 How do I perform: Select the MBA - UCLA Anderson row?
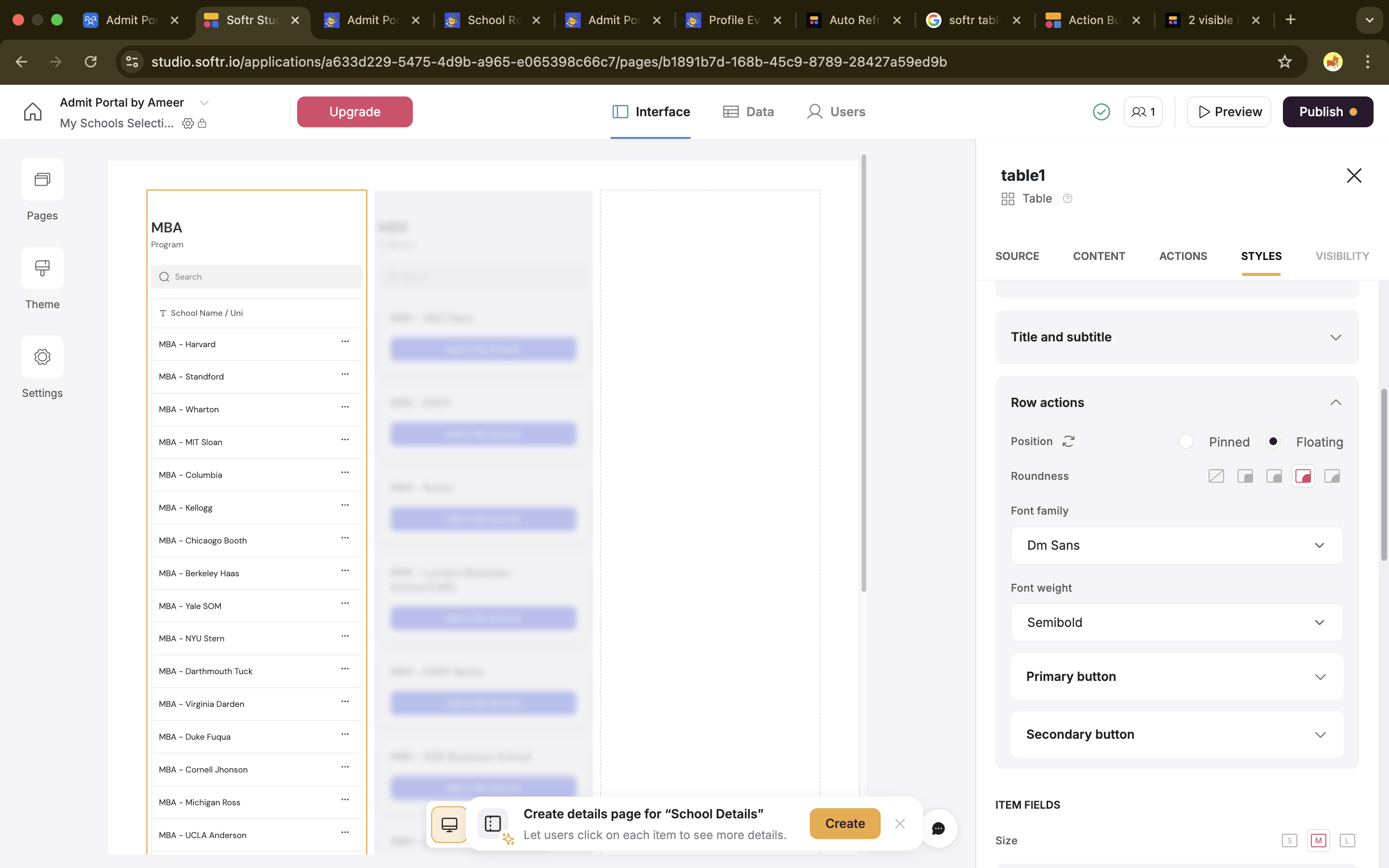pyautogui.click(x=257, y=835)
